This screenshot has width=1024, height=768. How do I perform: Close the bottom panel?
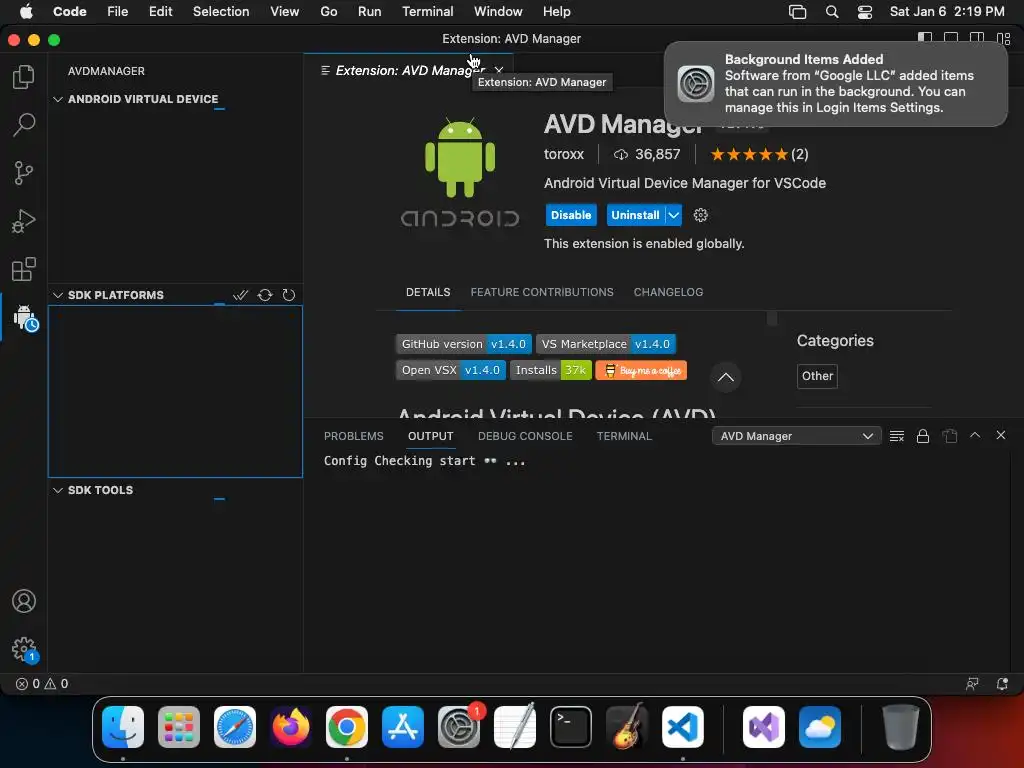[x=1000, y=435]
